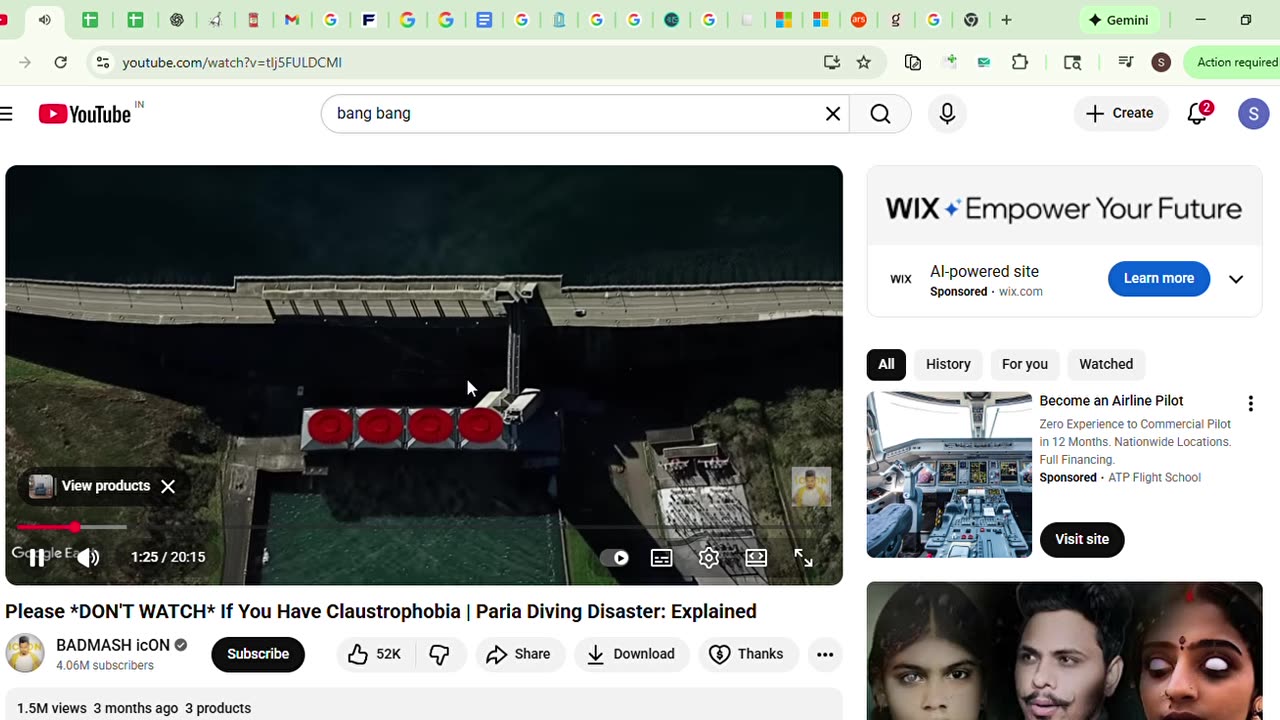Click the search magnifier button

(880, 114)
